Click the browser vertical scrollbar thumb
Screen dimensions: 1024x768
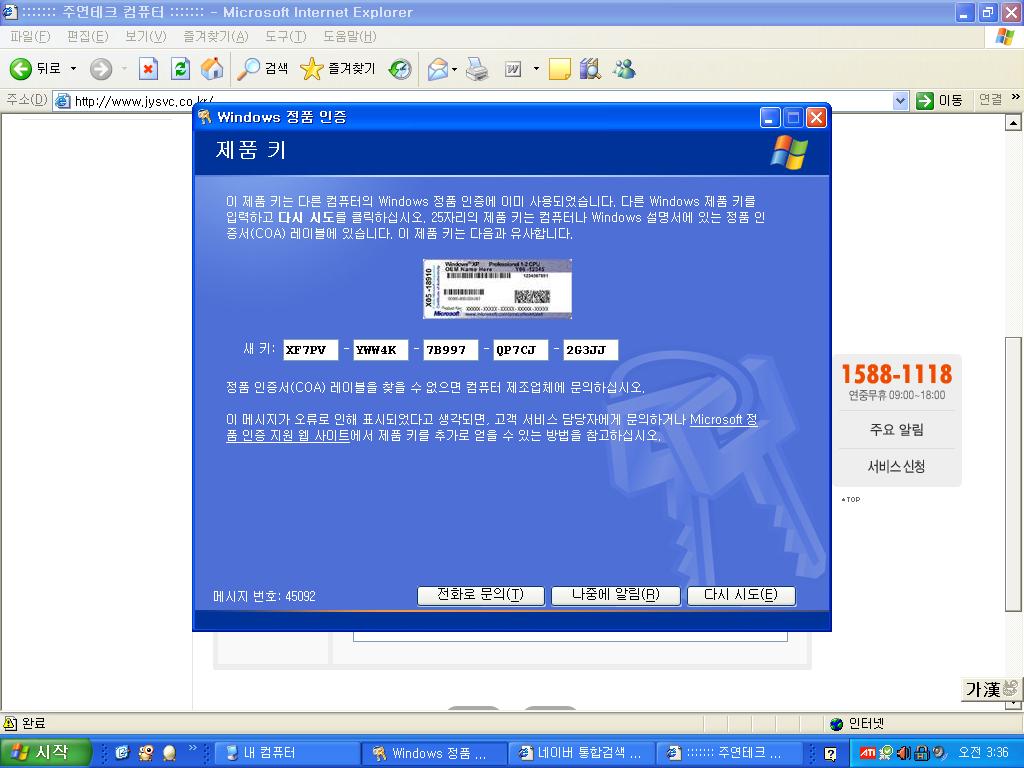[x=1013, y=474]
